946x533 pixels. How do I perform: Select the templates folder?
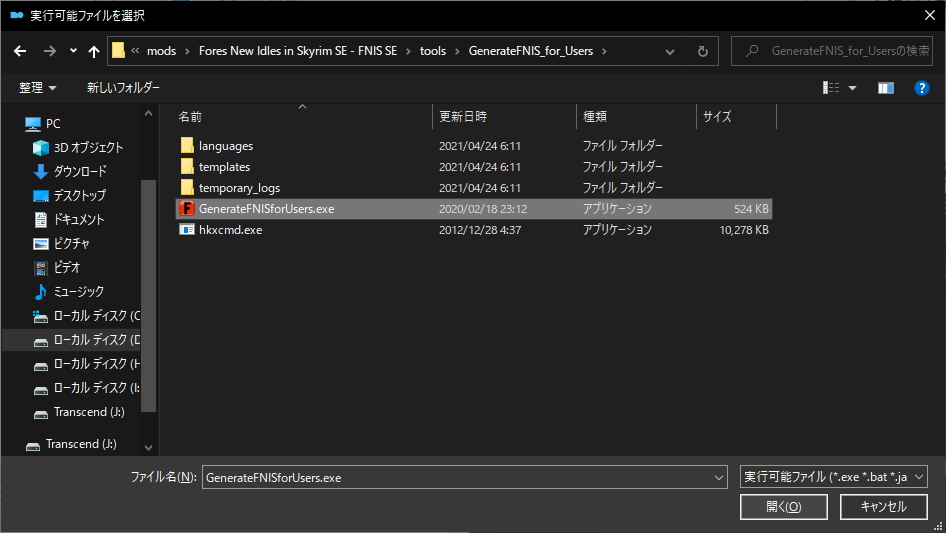[474, 167]
